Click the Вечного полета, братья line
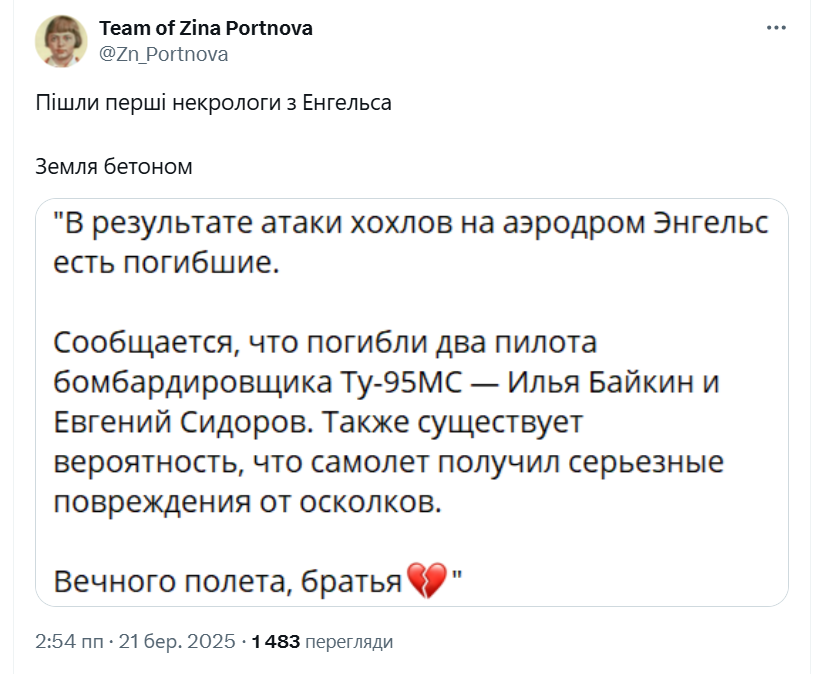 pyautogui.click(x=227, y=580)
